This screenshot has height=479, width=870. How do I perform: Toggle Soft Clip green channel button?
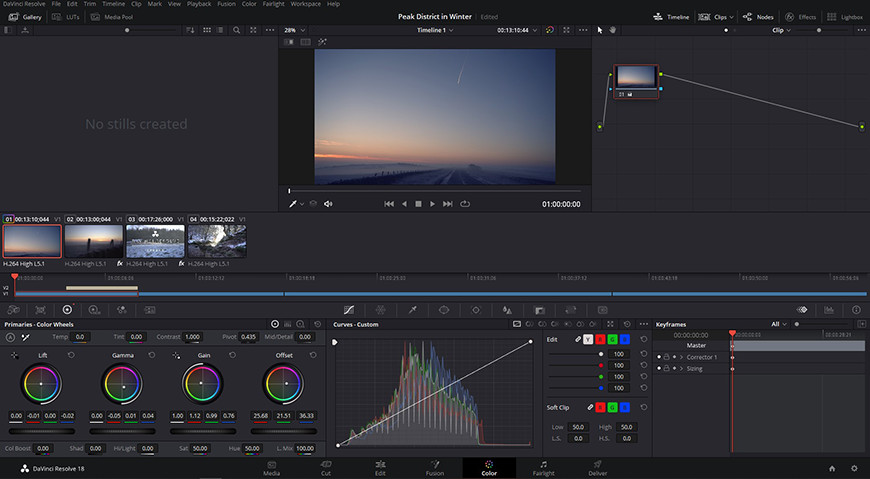click(613, 407)
